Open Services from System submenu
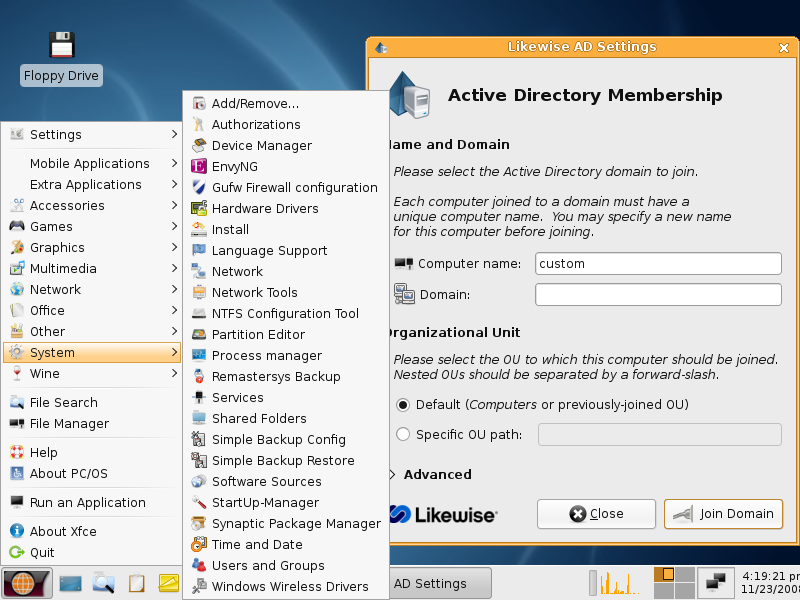 pos(286,397)
